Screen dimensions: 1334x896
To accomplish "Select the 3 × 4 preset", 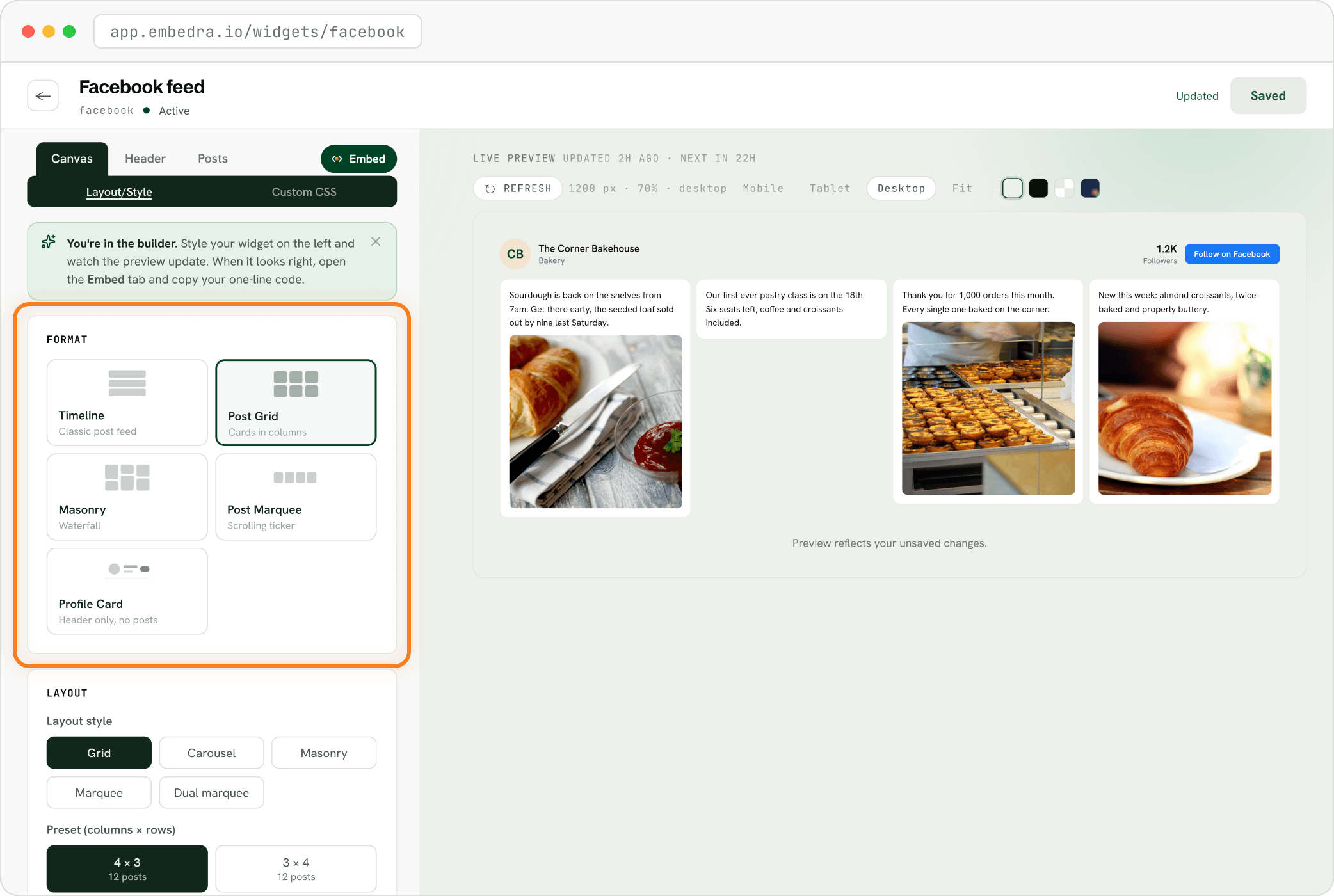I will tap(296, 868).
